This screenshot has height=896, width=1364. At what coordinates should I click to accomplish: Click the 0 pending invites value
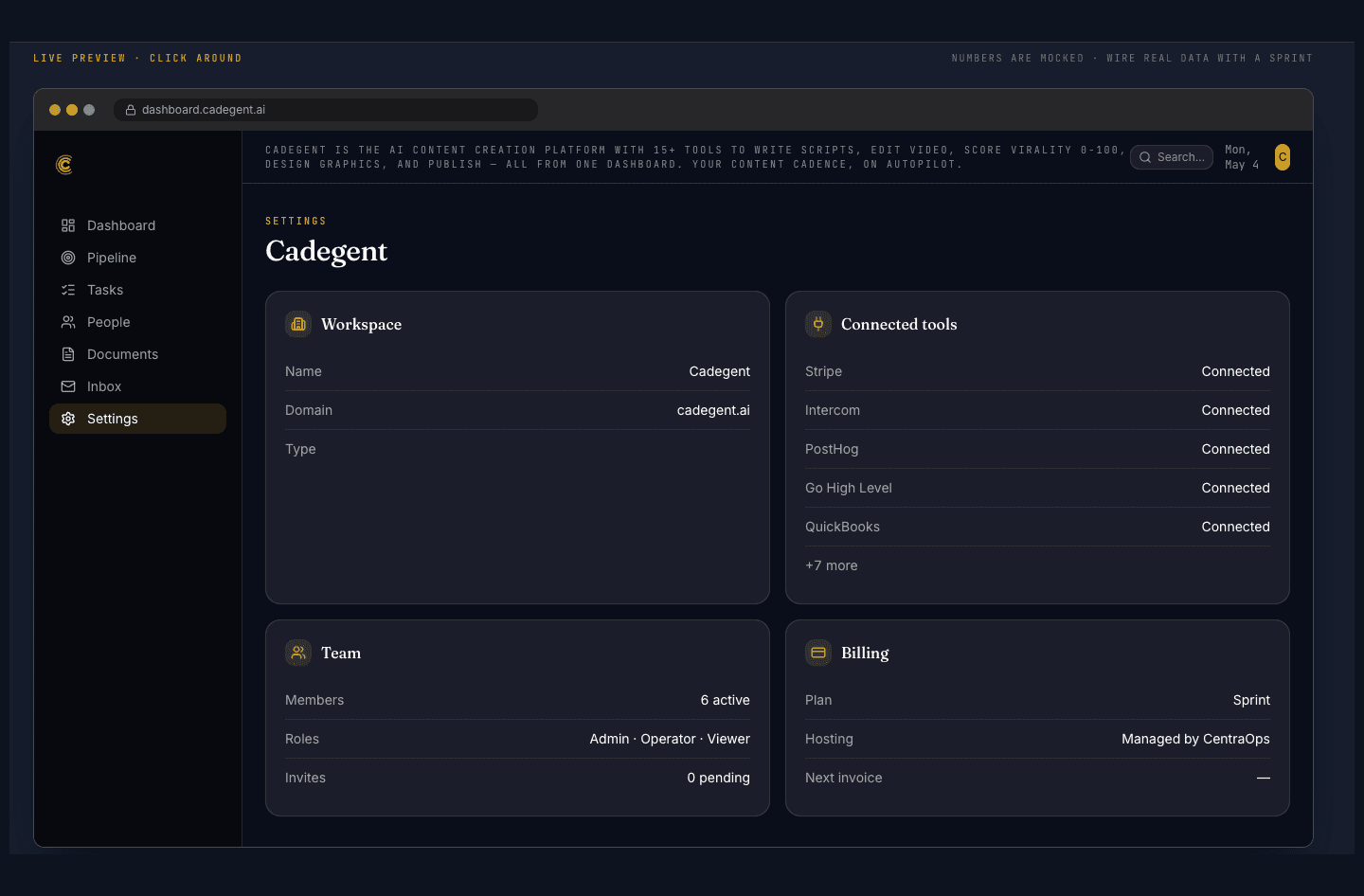pos(718,778)
